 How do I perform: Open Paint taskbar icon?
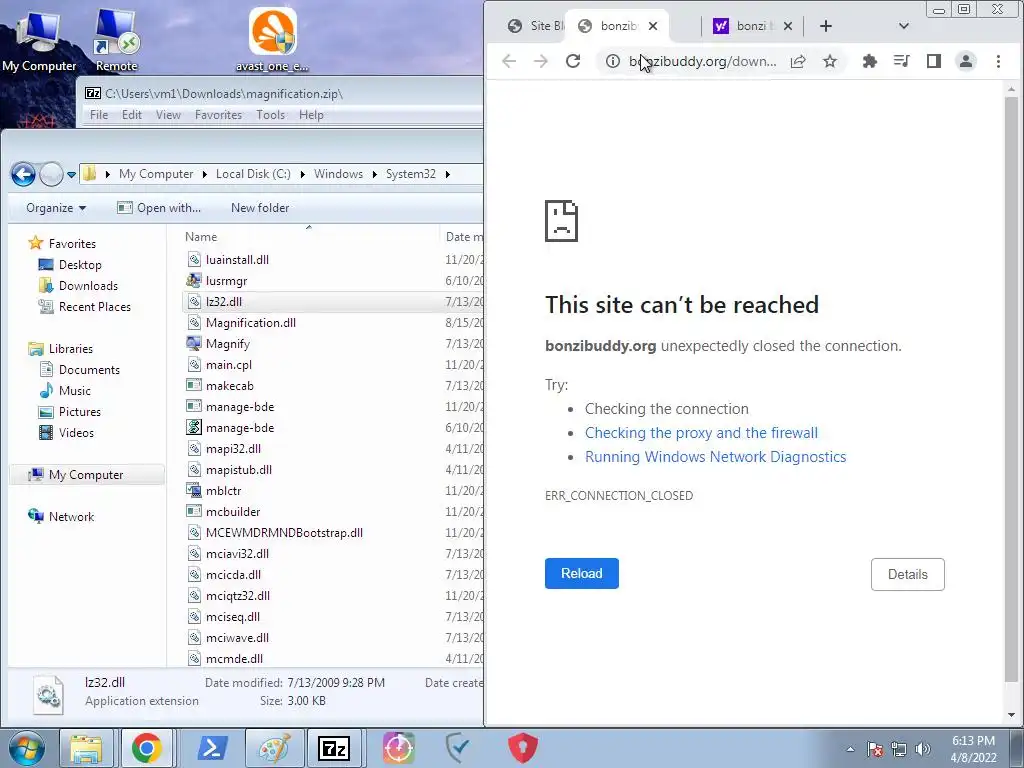click(274, 748)
